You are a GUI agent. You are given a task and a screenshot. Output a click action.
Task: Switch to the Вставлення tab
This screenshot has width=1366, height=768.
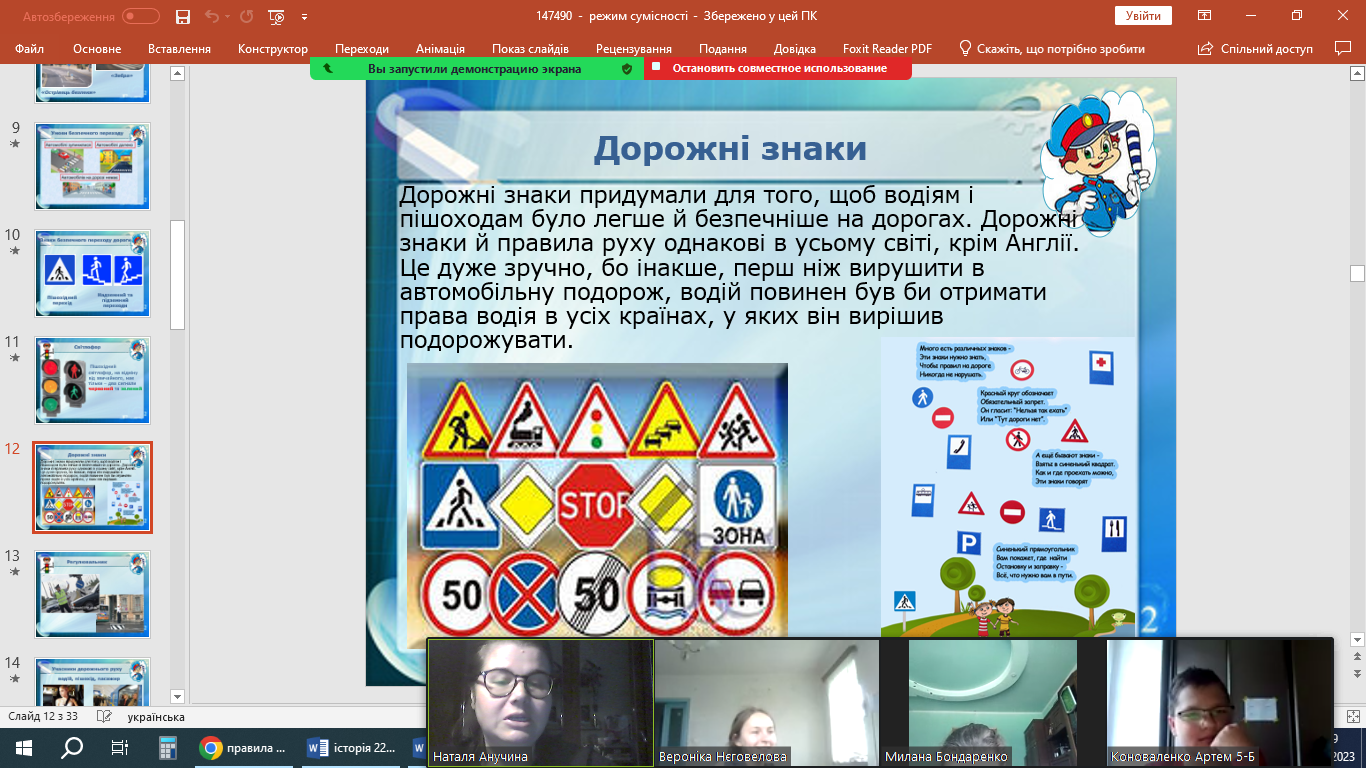179,48
